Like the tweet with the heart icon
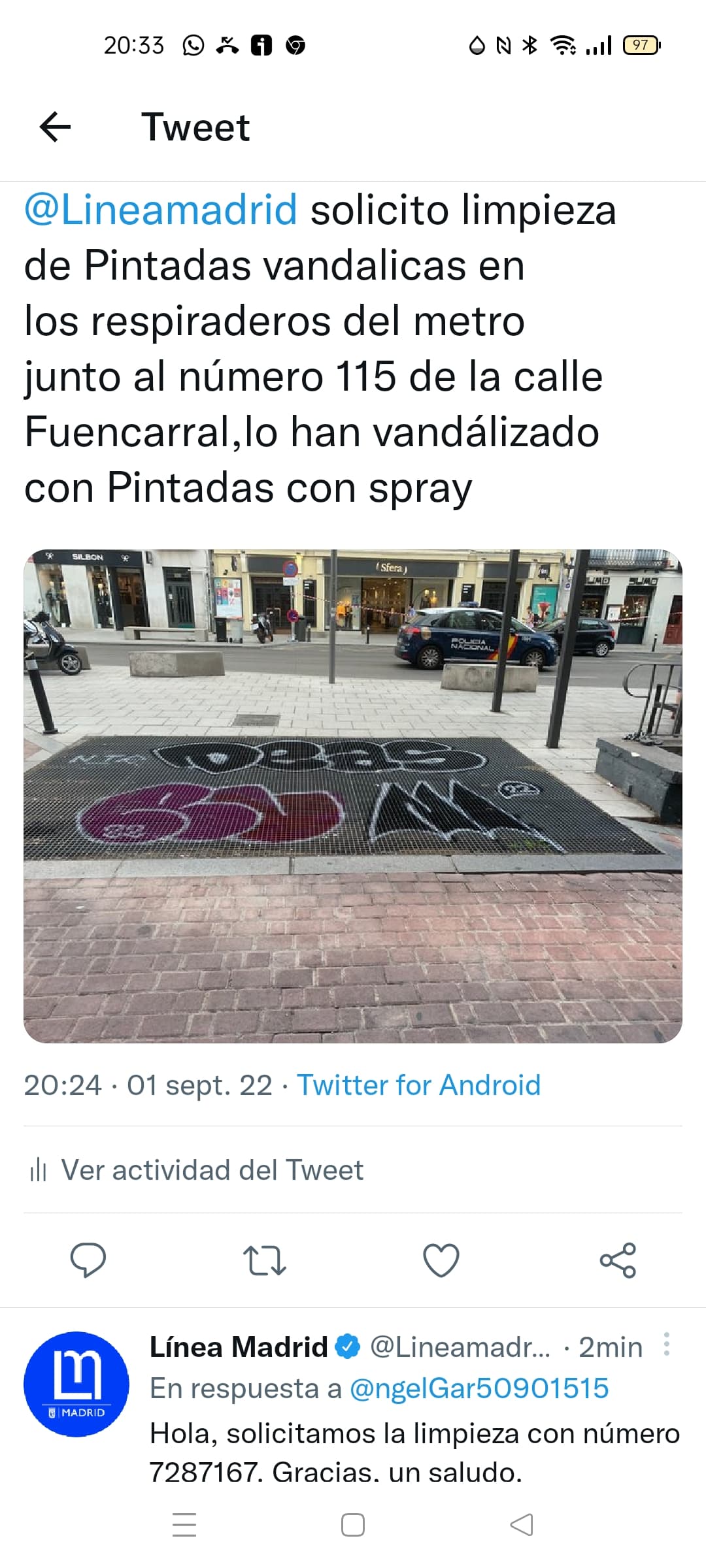706x1568 pixels. pos(441,1260)
